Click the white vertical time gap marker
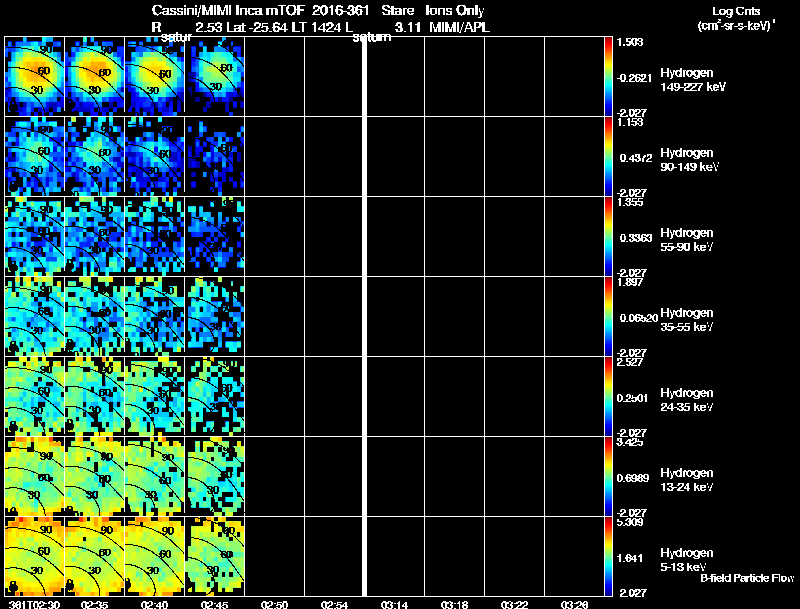The image size is (800, 609). (364, 316)
